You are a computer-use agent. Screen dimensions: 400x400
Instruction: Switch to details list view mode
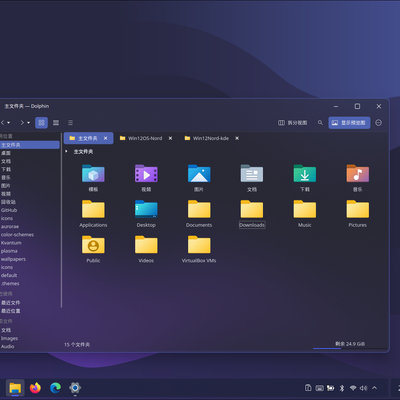[x=70, y=123]
